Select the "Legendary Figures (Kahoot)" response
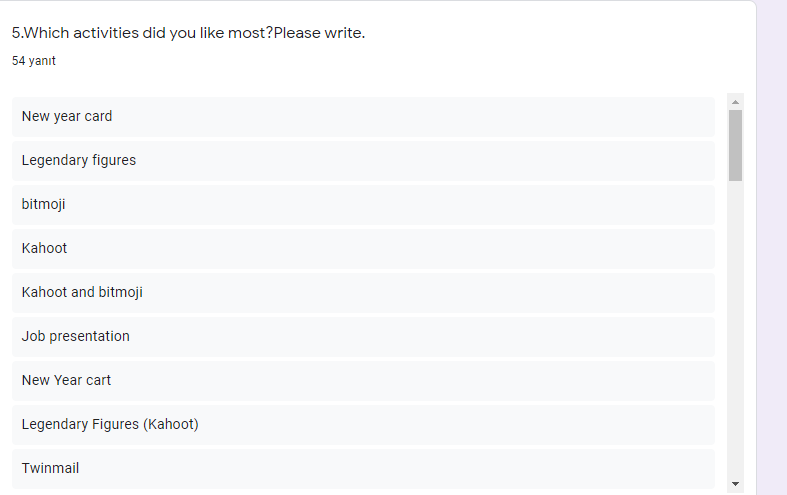The image size is (787, 495). pos(110,424)
